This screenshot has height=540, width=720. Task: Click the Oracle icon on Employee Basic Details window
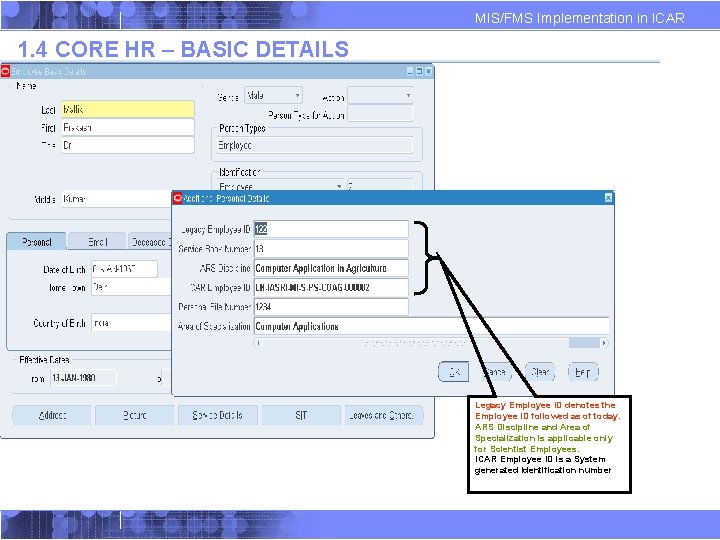[6, 71]
